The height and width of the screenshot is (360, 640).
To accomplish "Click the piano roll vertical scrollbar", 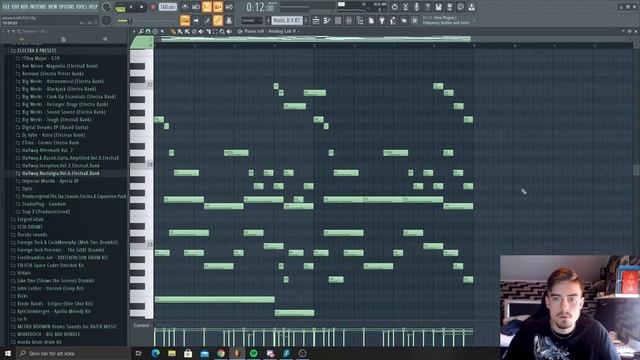I will (636, 170).
